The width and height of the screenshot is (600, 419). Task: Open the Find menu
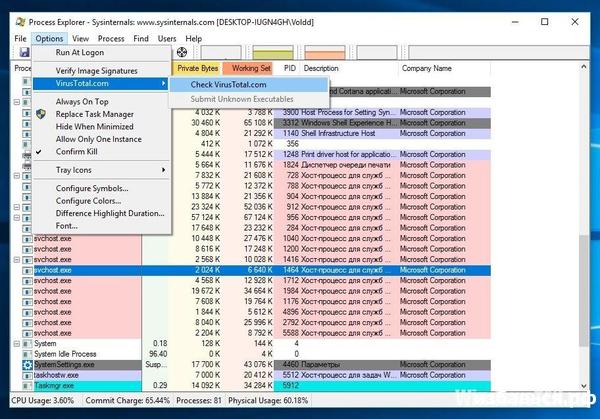coord(141,39)
